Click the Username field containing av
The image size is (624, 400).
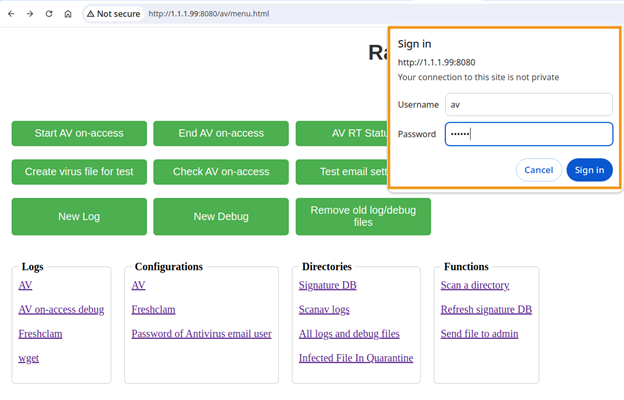528,104
